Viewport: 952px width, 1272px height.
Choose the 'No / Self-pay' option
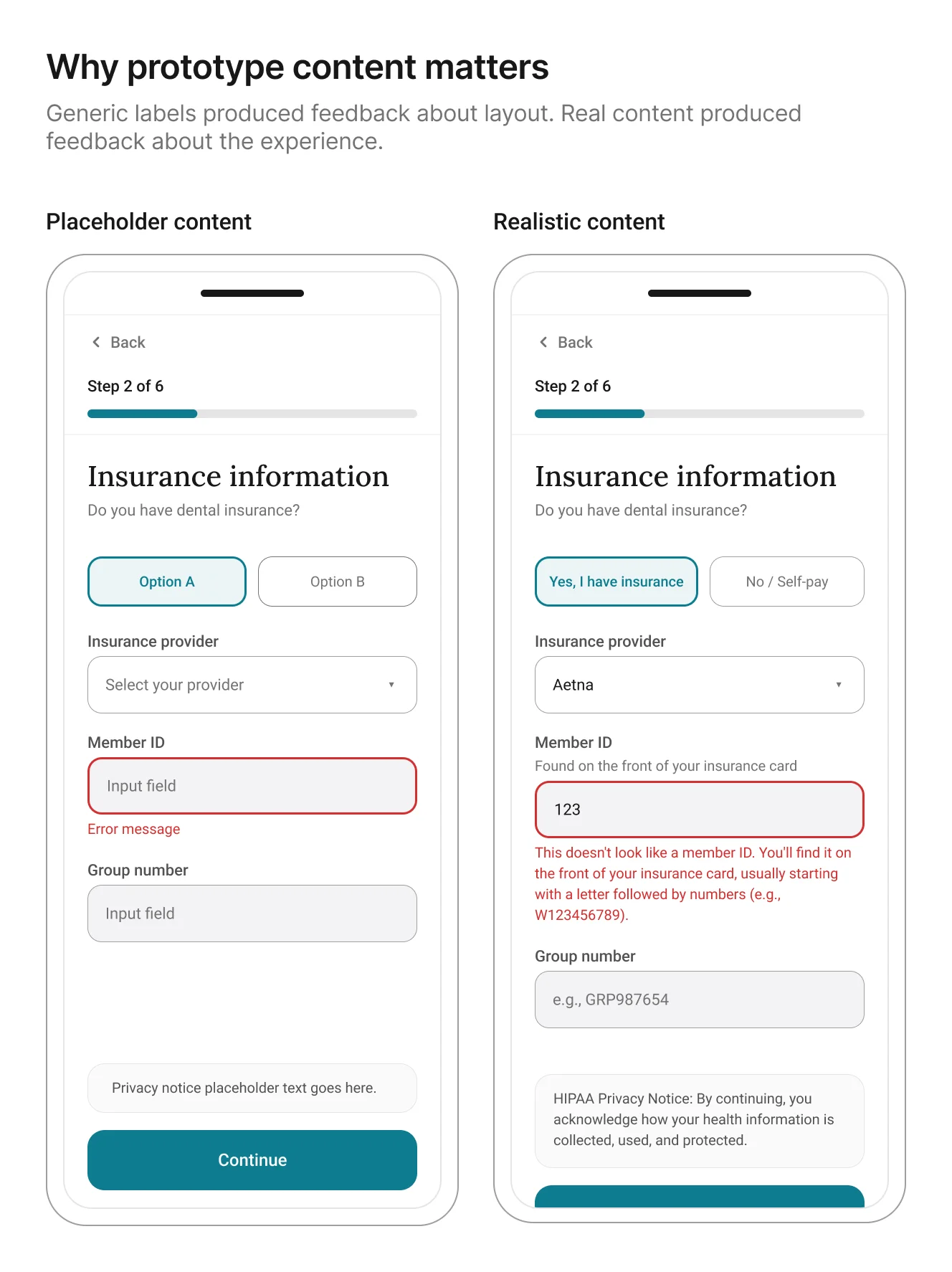pos(787,582)
